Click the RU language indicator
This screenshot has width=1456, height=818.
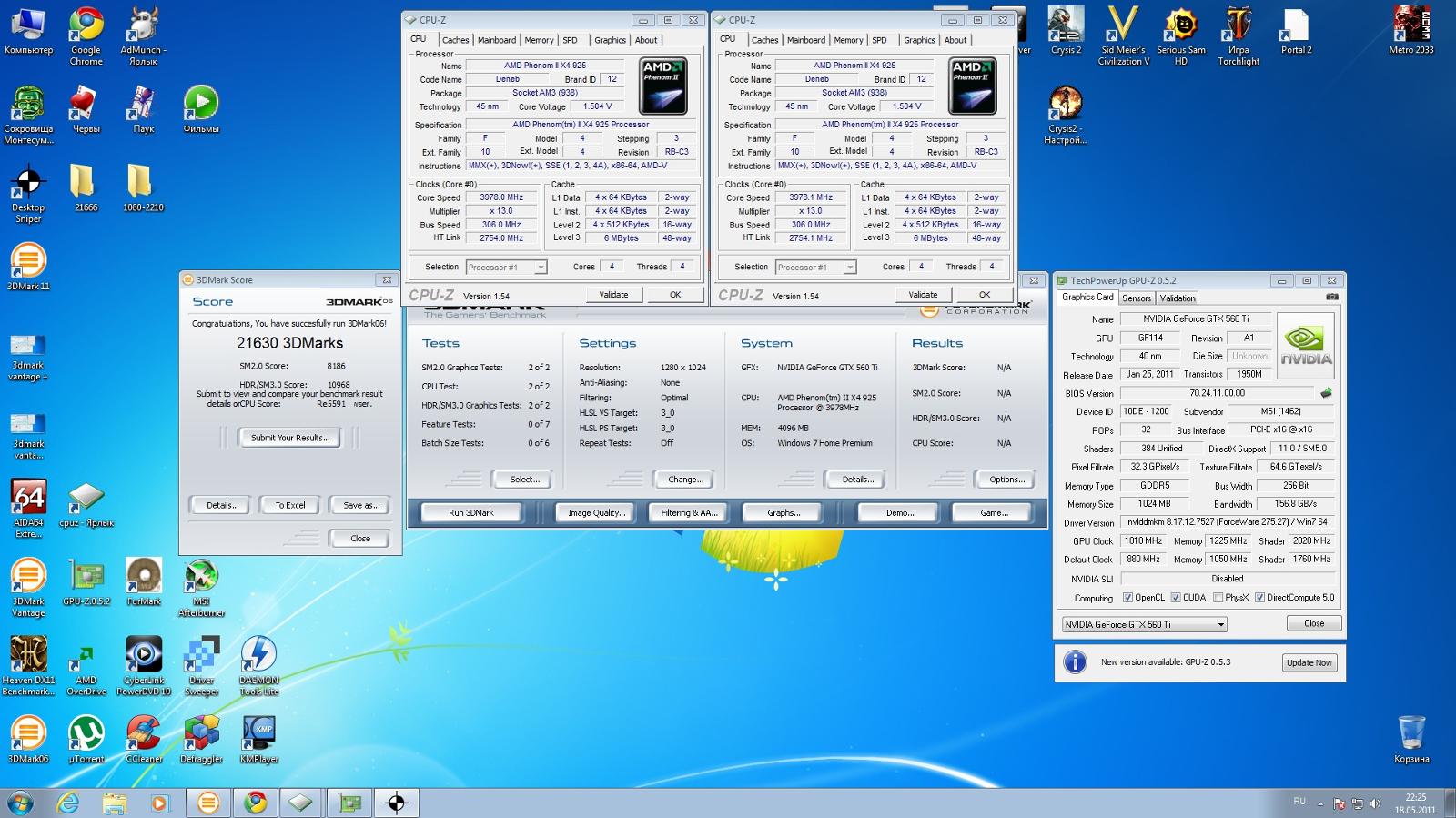coord(1299,802)
